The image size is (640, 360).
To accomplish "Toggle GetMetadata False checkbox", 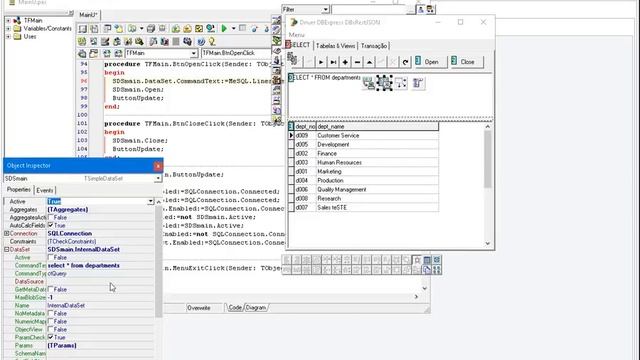I will tap(51, 289).
